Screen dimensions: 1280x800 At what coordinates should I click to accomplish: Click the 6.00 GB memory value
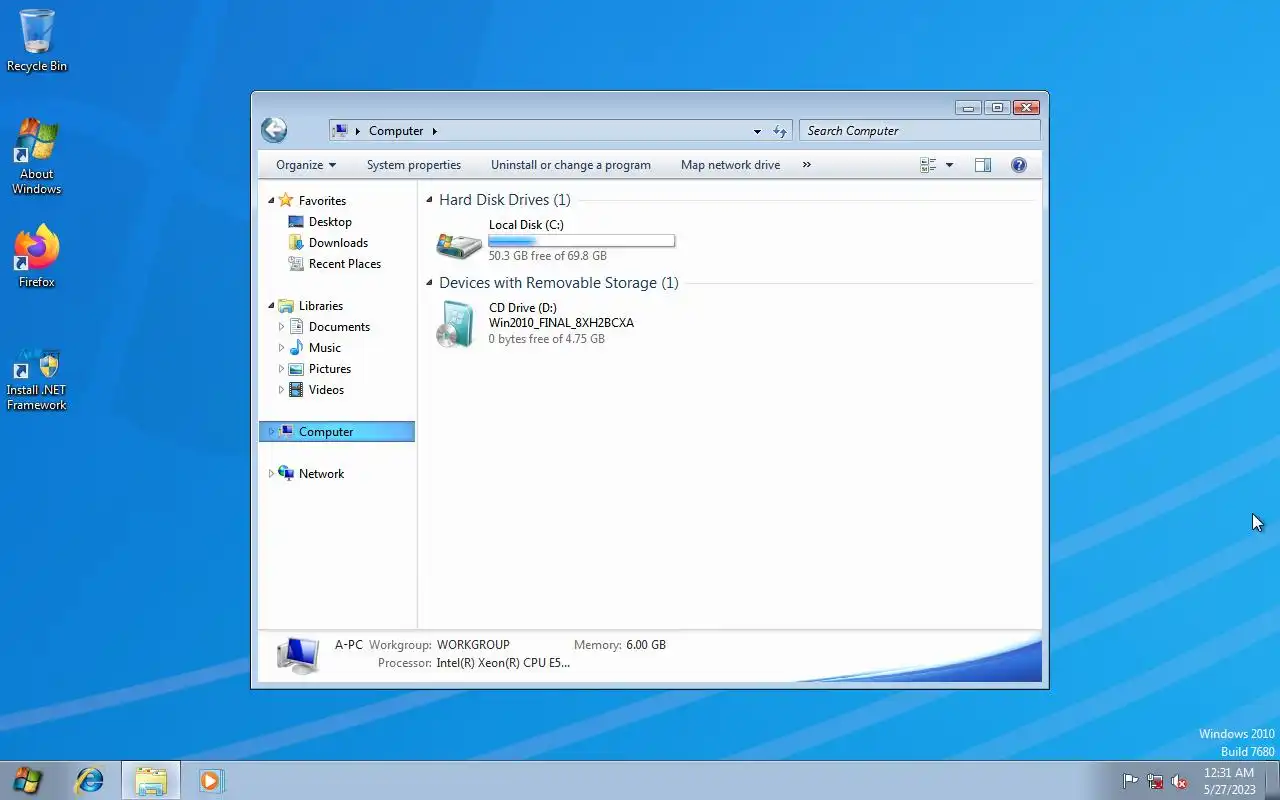646,645
